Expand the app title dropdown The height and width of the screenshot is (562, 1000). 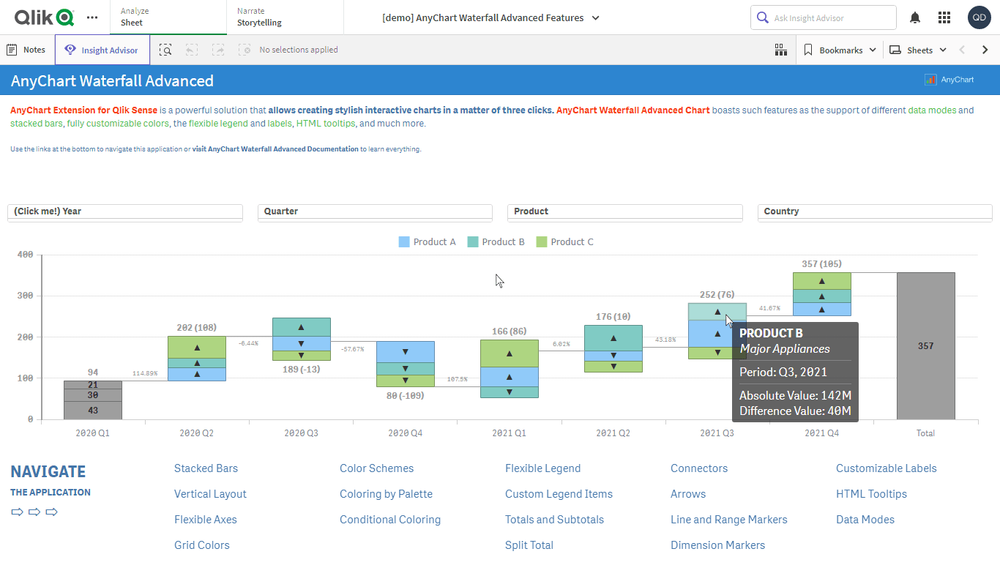pyautogui.click(x=491, y=18)
